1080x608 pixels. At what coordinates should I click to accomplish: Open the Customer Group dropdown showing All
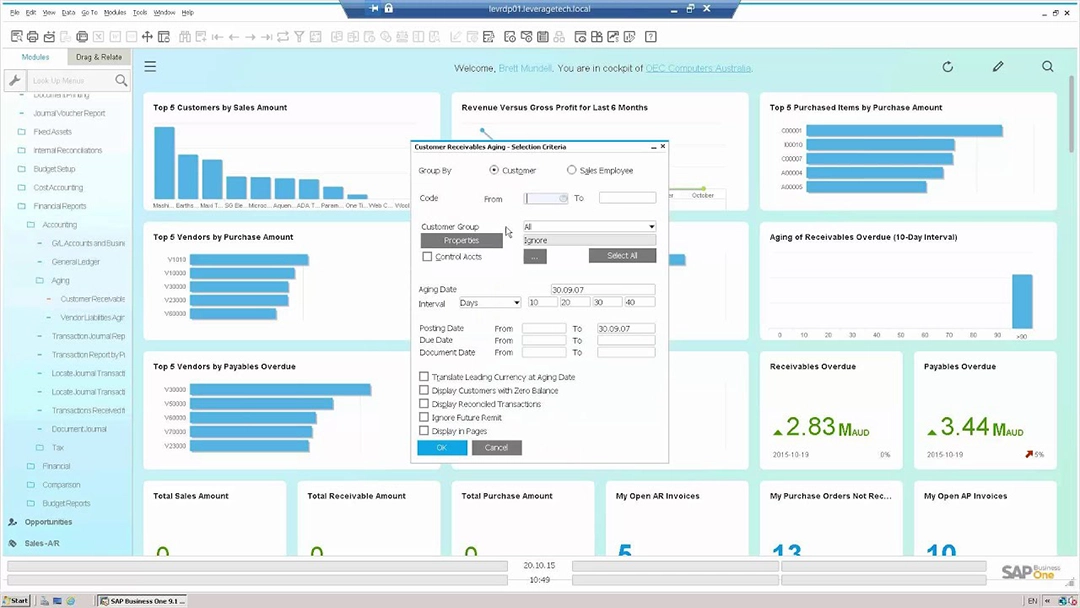[589, 226]
